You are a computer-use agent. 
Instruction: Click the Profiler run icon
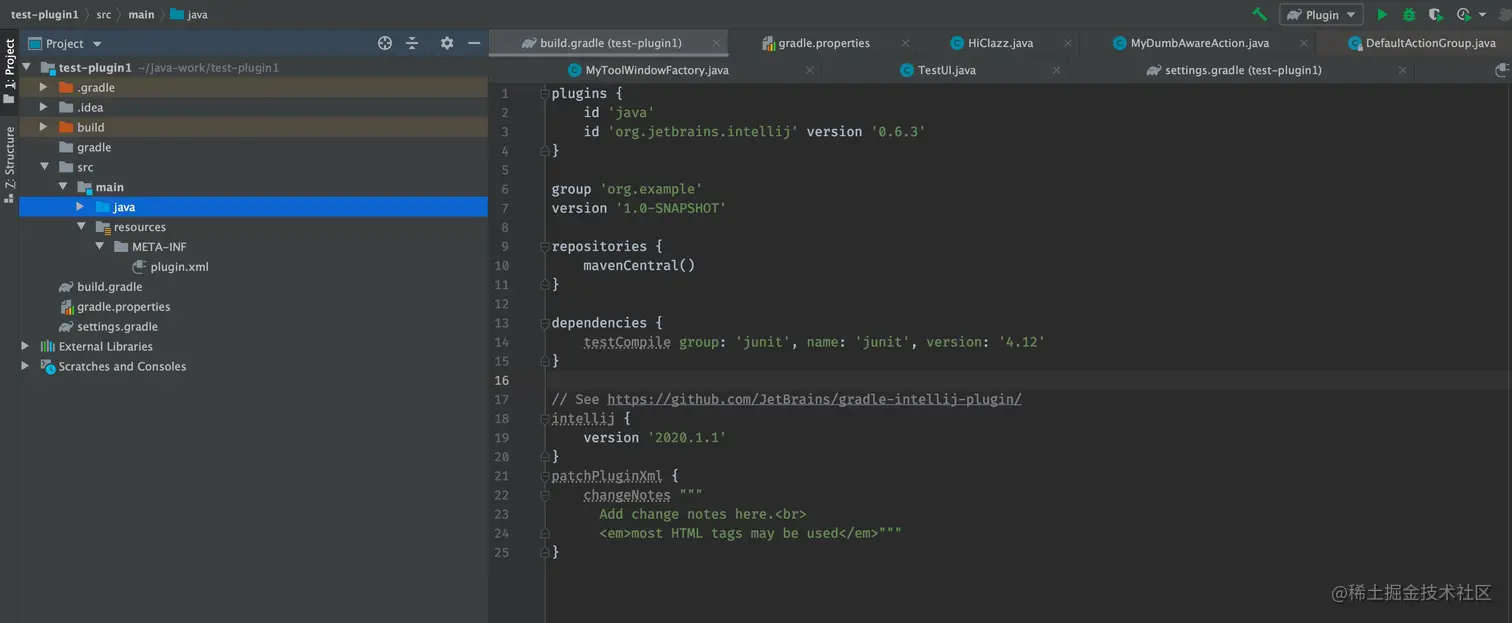(x=1464, y=14)
